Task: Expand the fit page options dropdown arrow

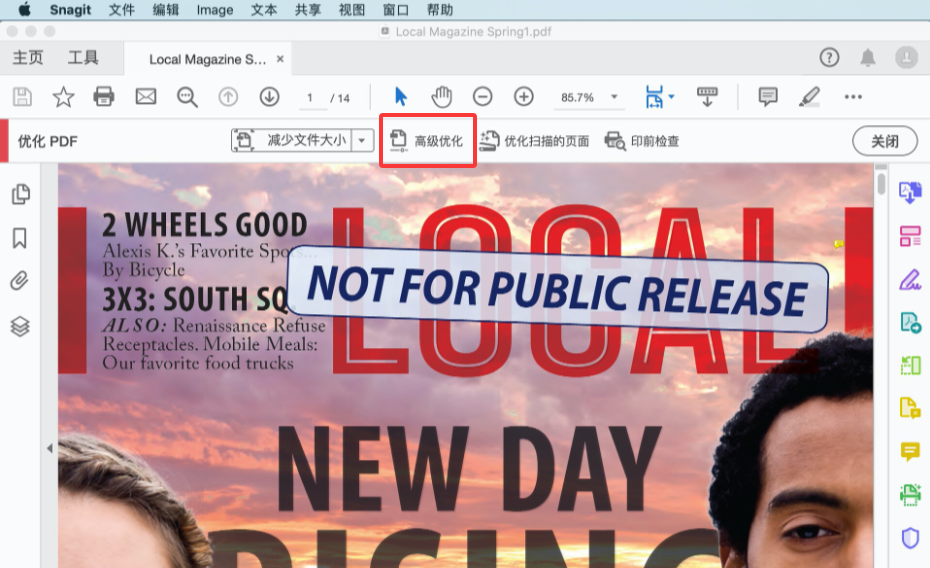Action: click(x=672, y=97)
